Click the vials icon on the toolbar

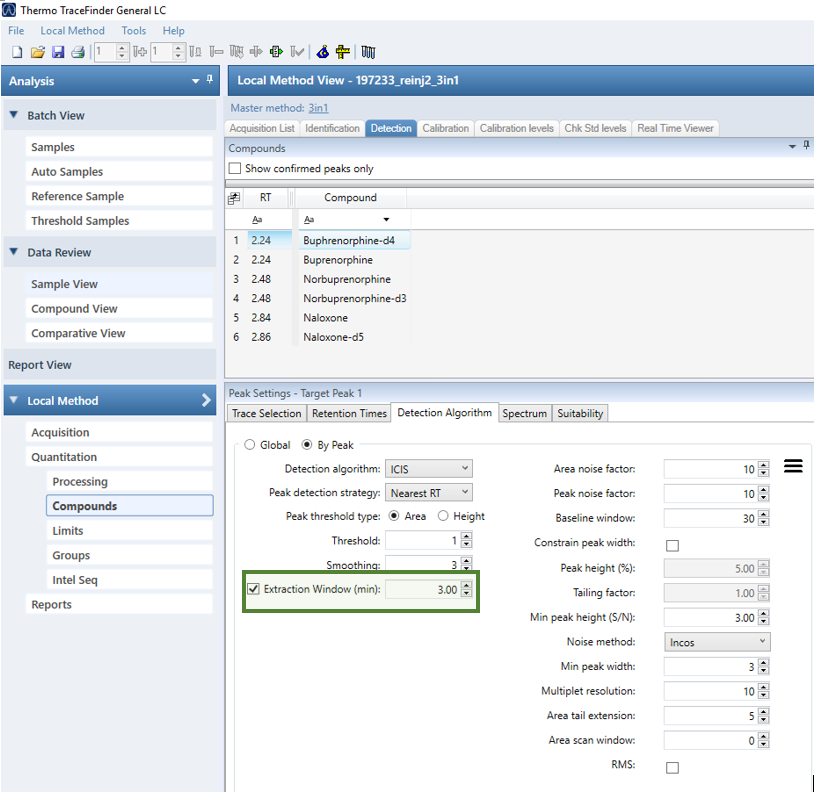click(367, 52)
